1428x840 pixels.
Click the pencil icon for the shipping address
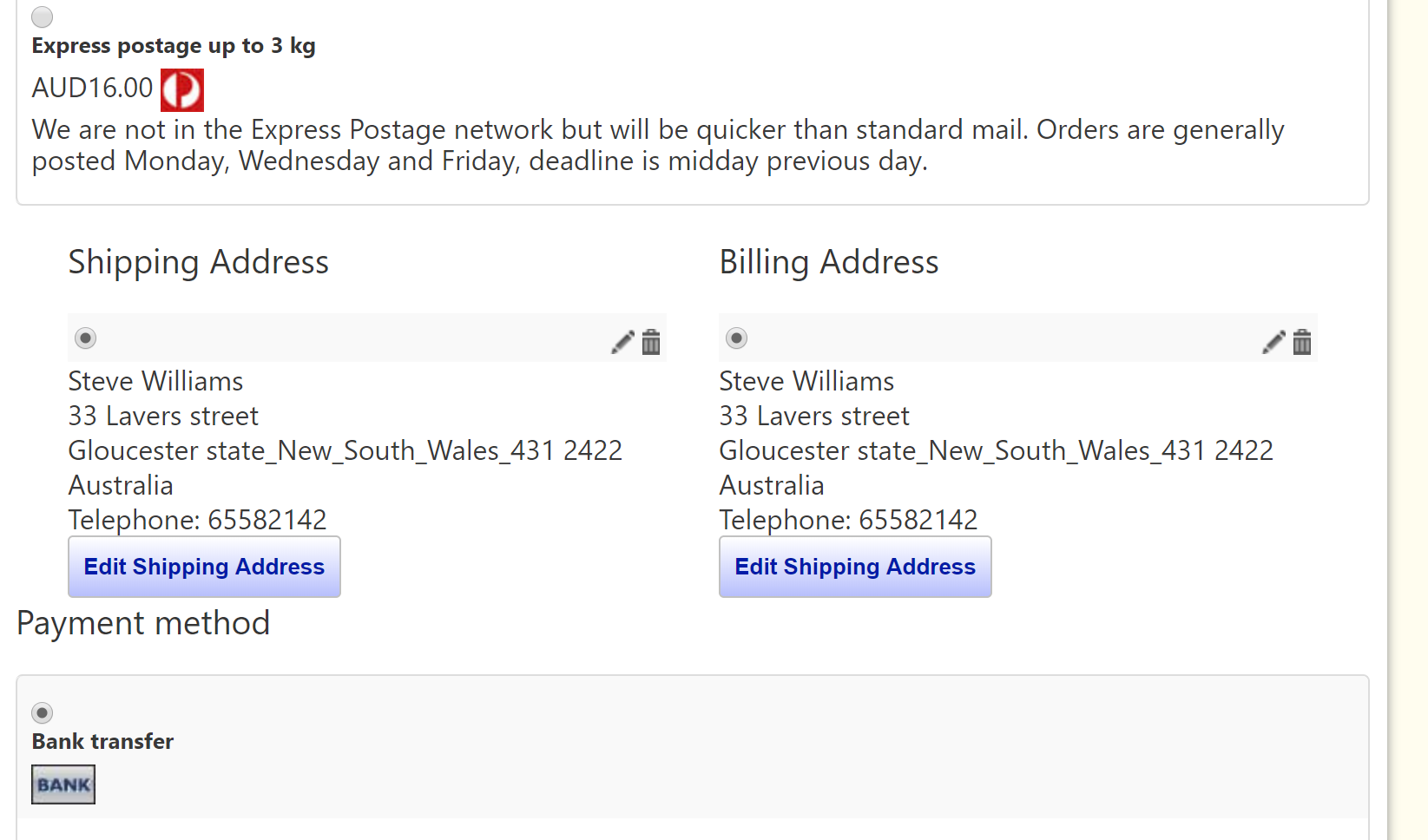point(622,342)
